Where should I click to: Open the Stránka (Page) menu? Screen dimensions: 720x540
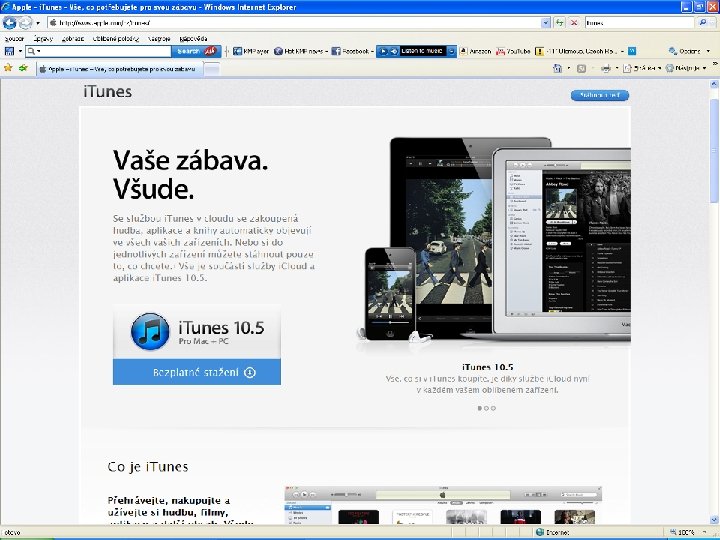642,68
